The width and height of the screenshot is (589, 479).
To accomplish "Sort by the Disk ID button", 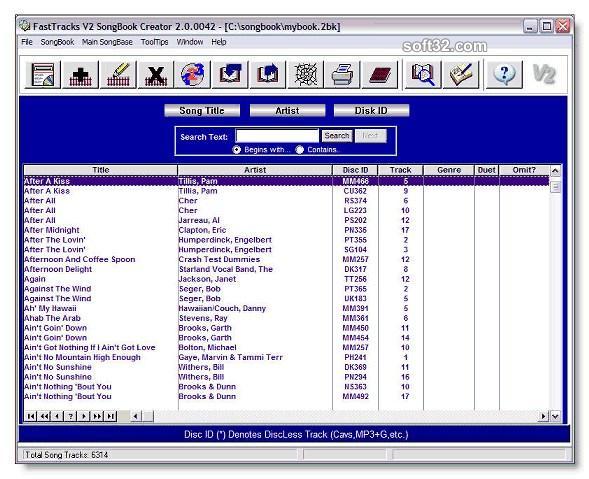I will (371, 110).
